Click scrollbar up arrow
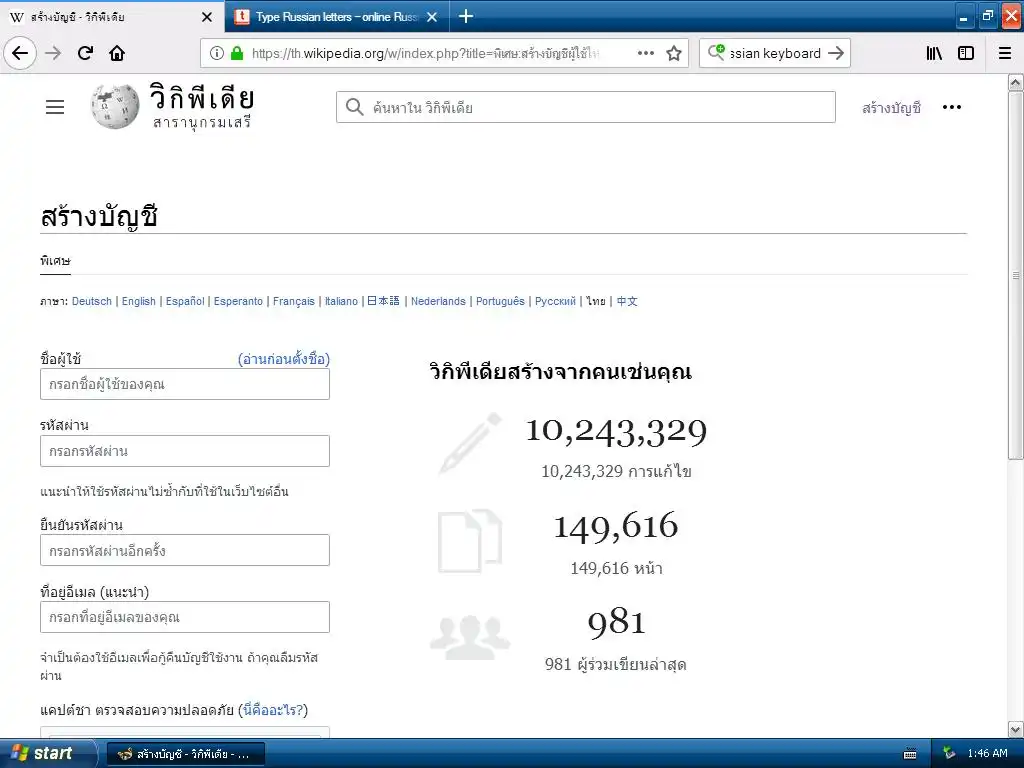 click(x=1016, y=82)
